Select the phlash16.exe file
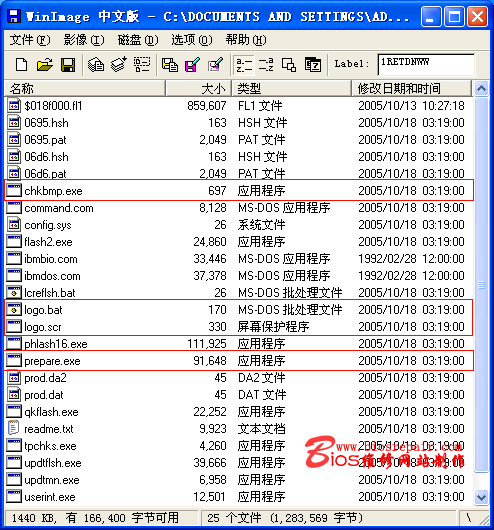Viewport: 494px width, 530px height. [239, 344]
